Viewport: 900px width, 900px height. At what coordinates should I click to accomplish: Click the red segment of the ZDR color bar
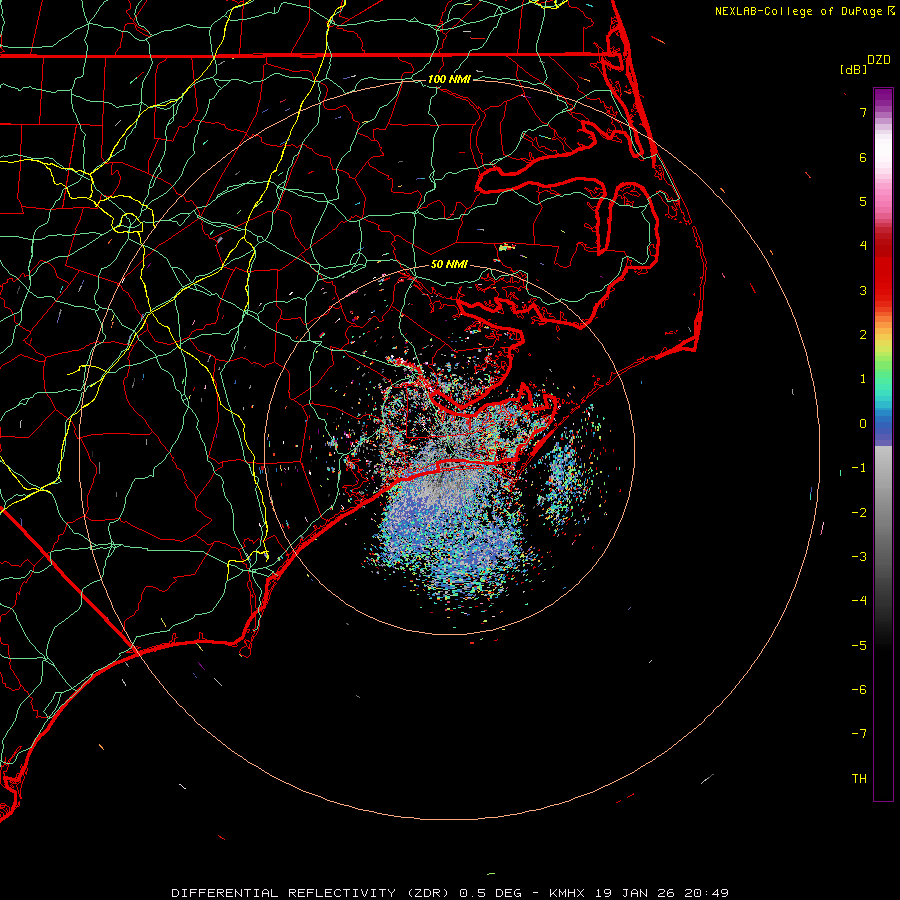883,270
